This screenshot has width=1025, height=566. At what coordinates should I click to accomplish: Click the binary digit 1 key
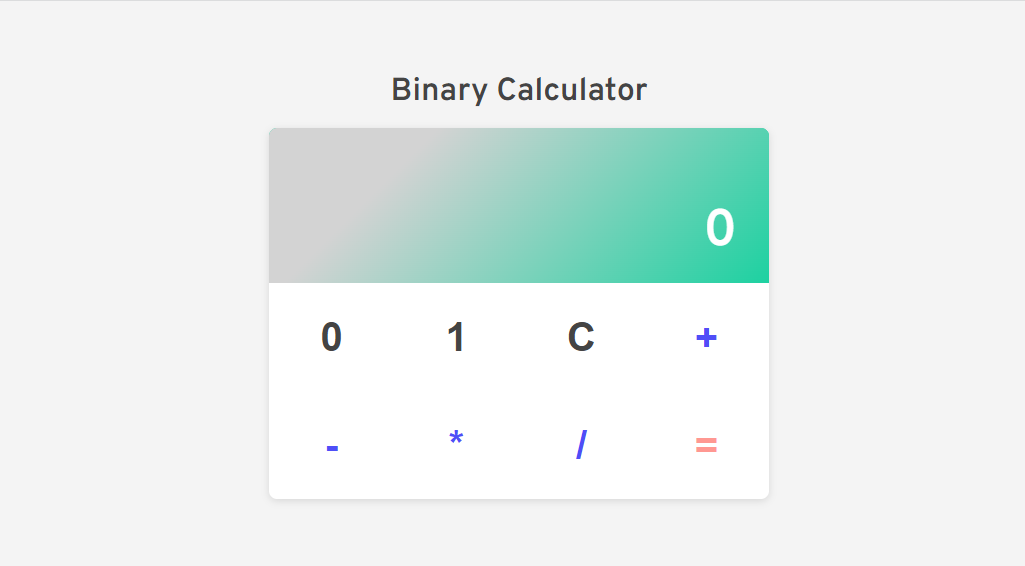pyautogui.click(x=456, y=337)
